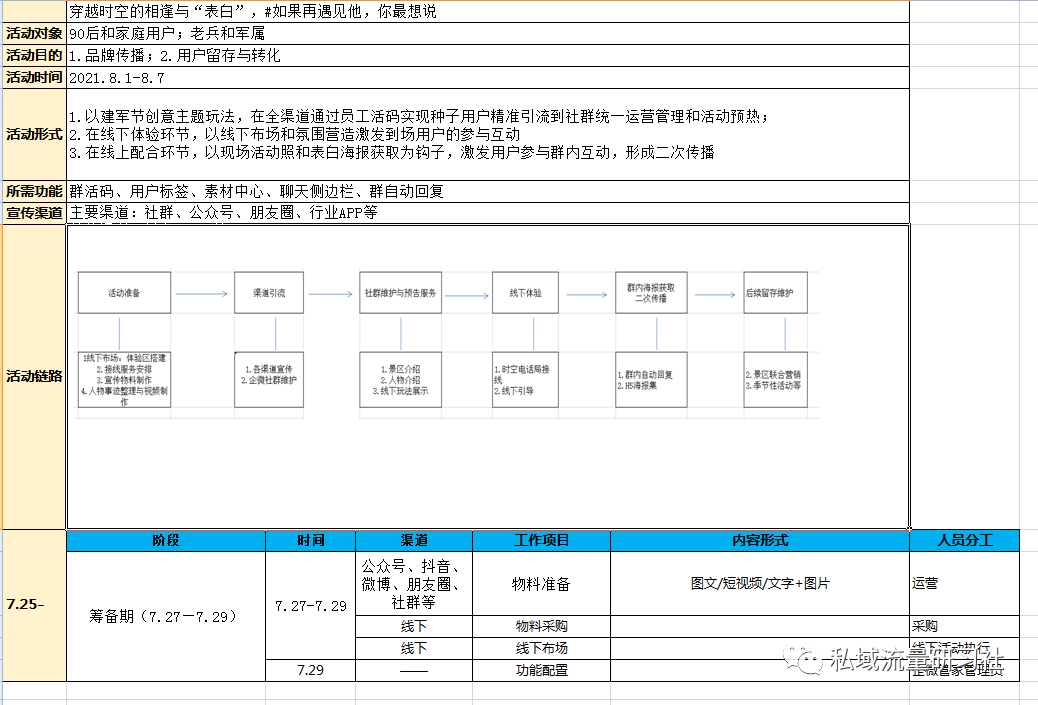Screen dimensions: 1038x705
Task: Click cell '1.品牌传播；2.用户留存与转化'
Action: (488, 56)
